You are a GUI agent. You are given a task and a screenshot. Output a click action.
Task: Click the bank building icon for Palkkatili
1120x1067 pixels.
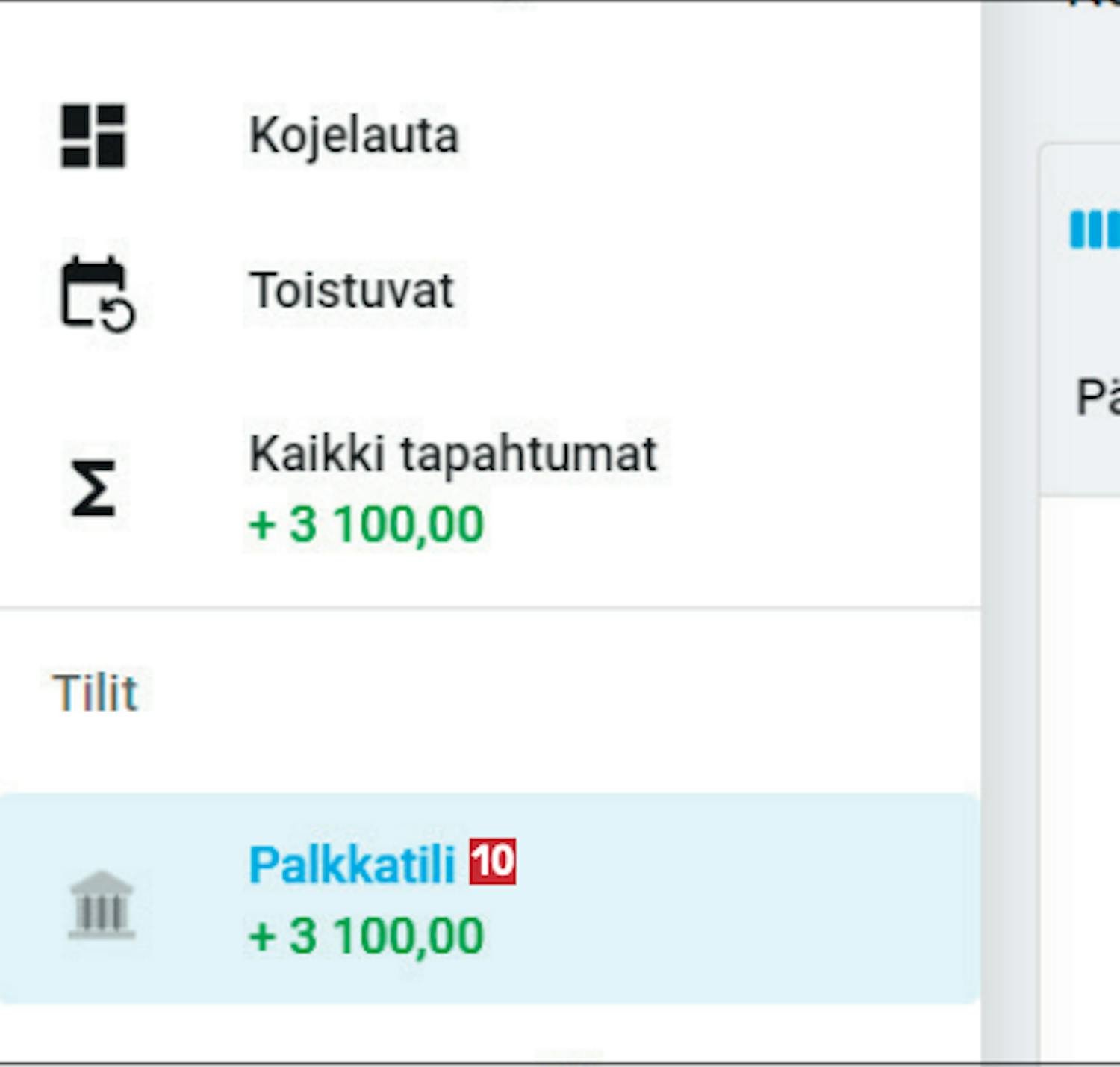101,905
